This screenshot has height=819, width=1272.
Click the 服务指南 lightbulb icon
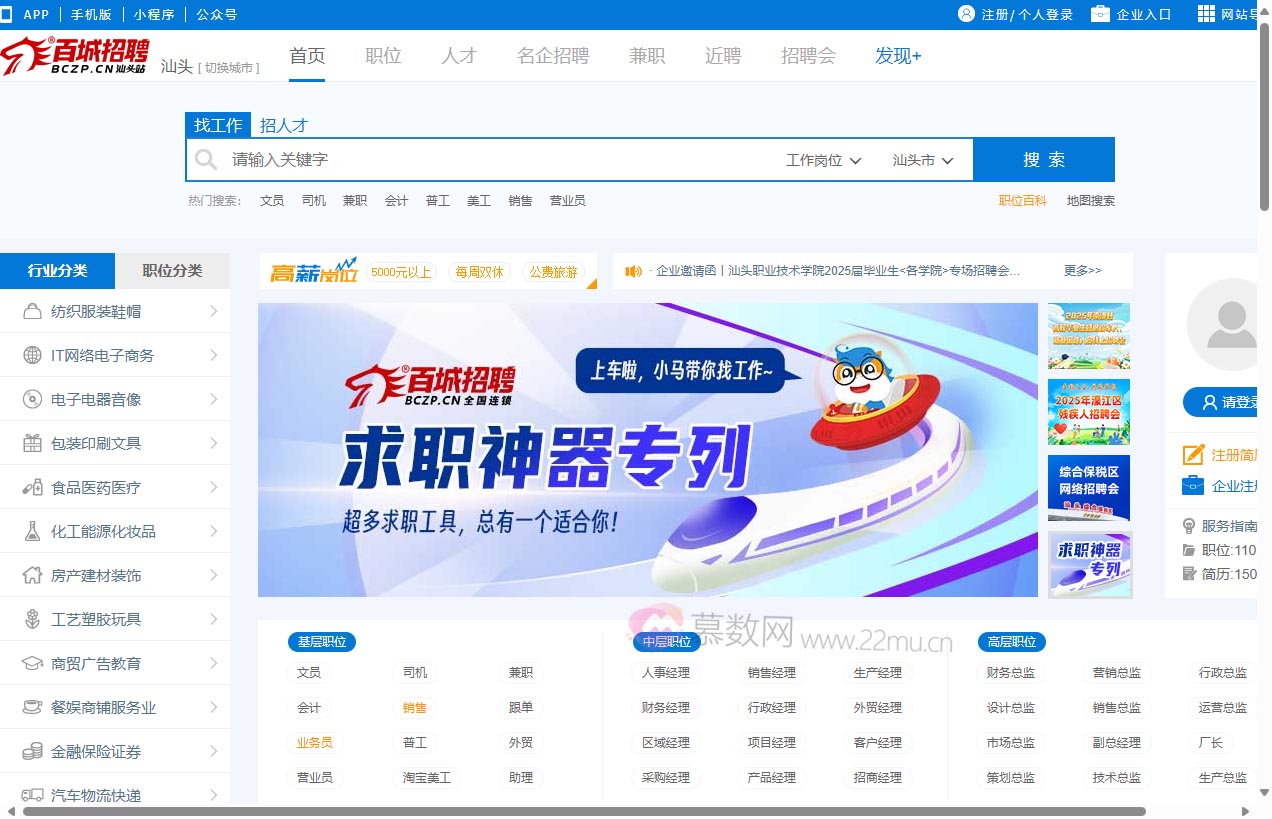[1188, 525]
